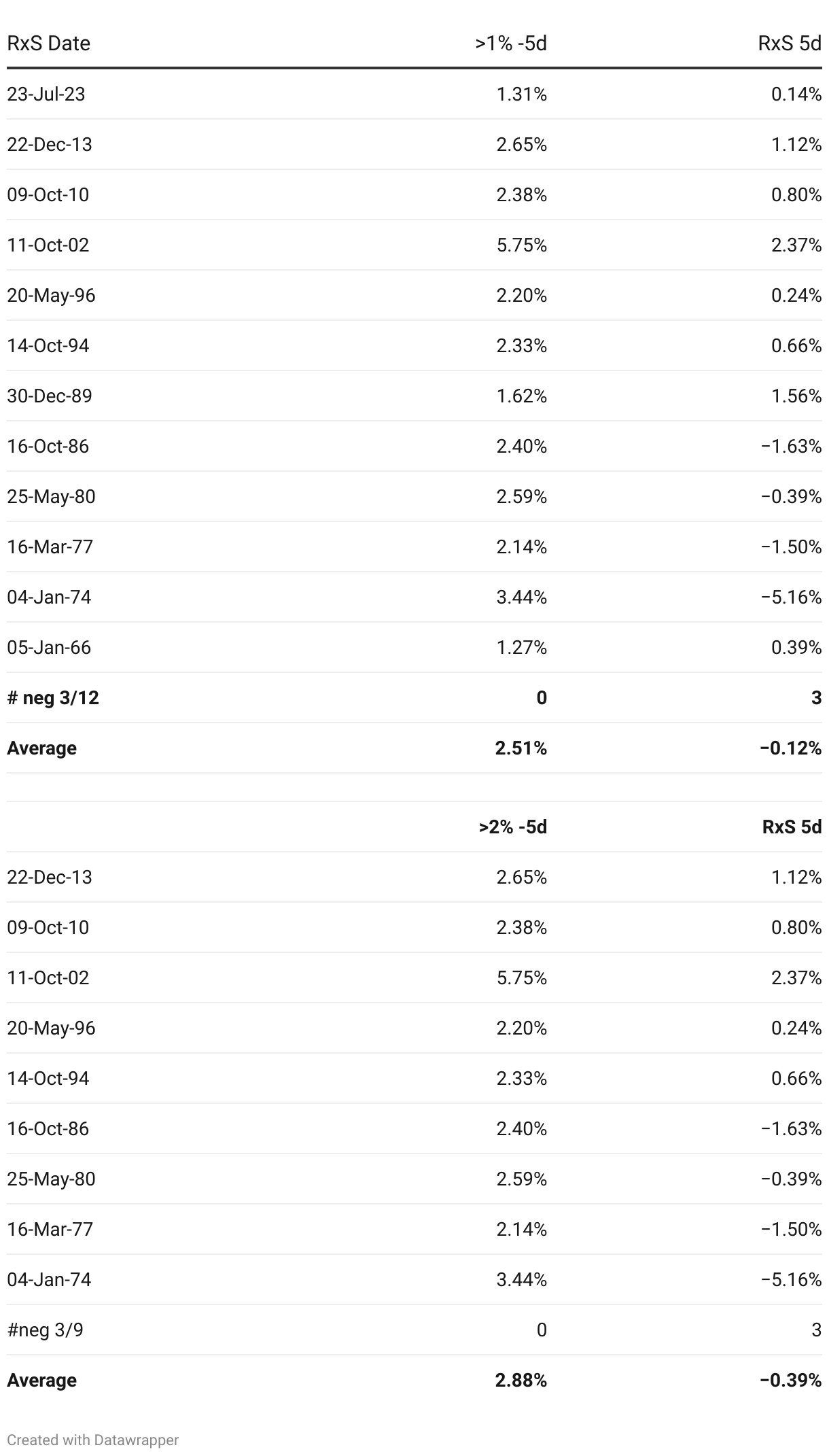Click the top RxS 5d column header
The width and height of the screenshot is (829, 1456).
[x=790, y=44]
